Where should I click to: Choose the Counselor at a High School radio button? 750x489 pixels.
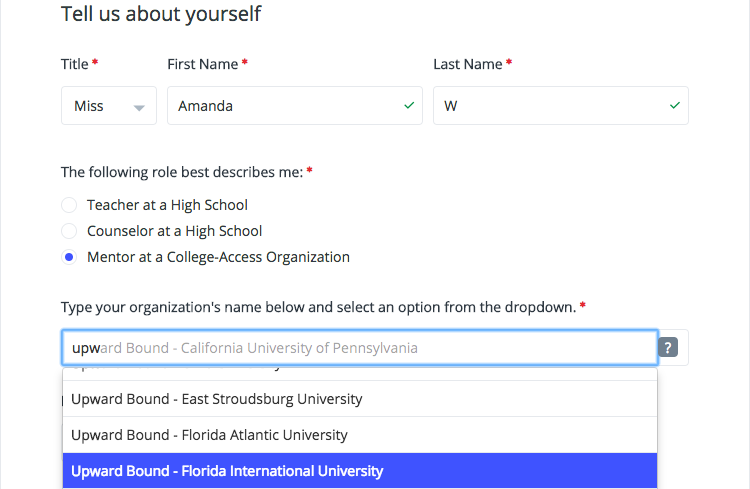coord(69,231)
